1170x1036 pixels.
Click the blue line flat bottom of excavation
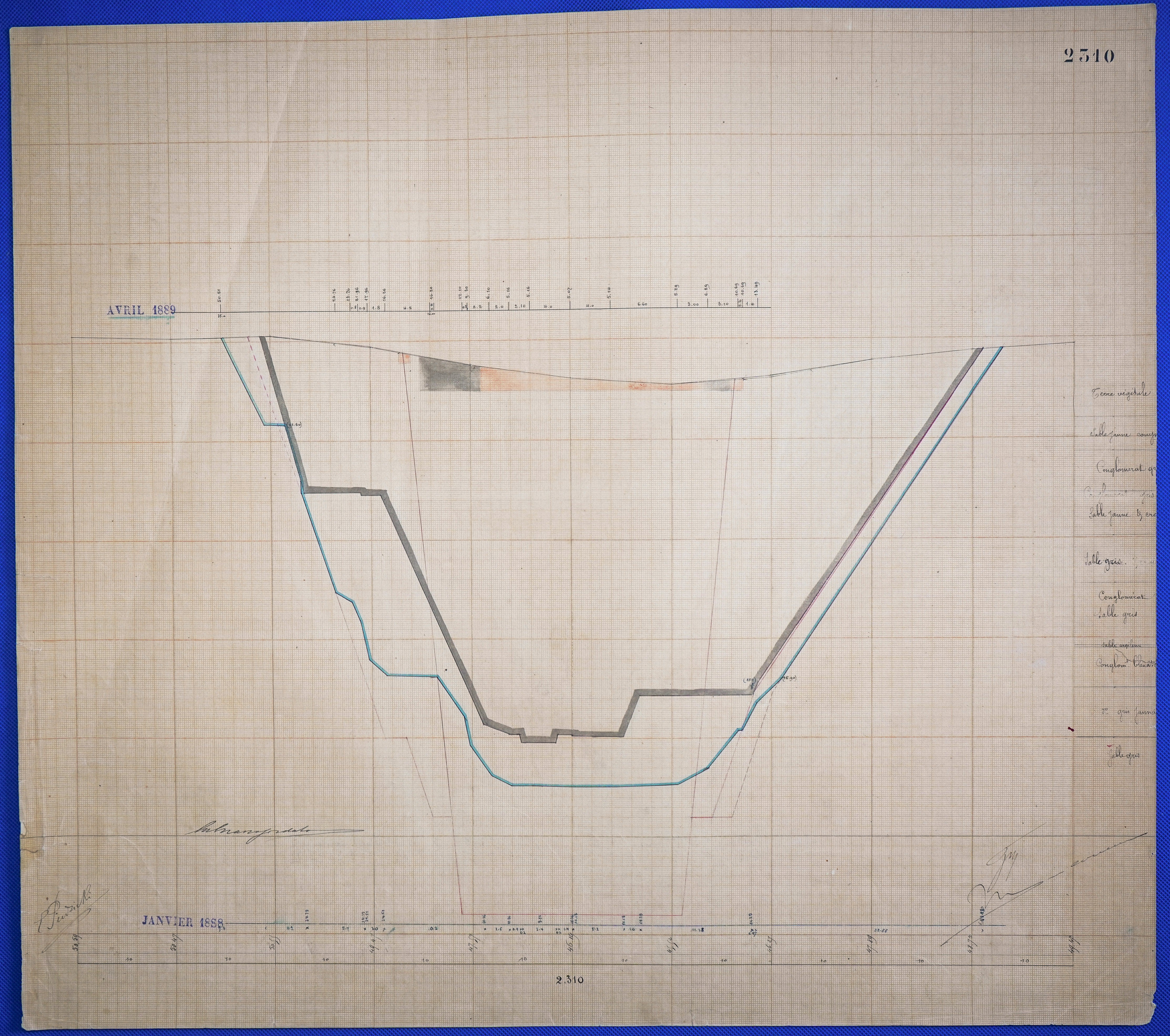pos(595,785)
